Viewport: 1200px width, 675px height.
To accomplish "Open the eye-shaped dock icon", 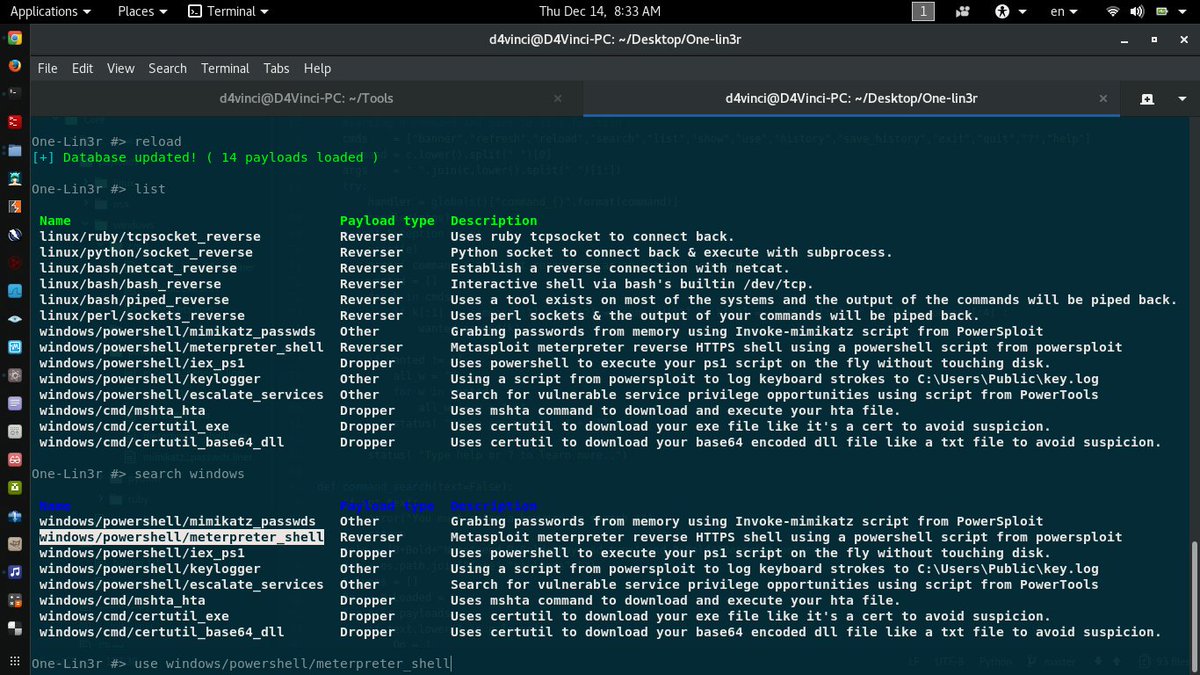I will pos(14,319).
